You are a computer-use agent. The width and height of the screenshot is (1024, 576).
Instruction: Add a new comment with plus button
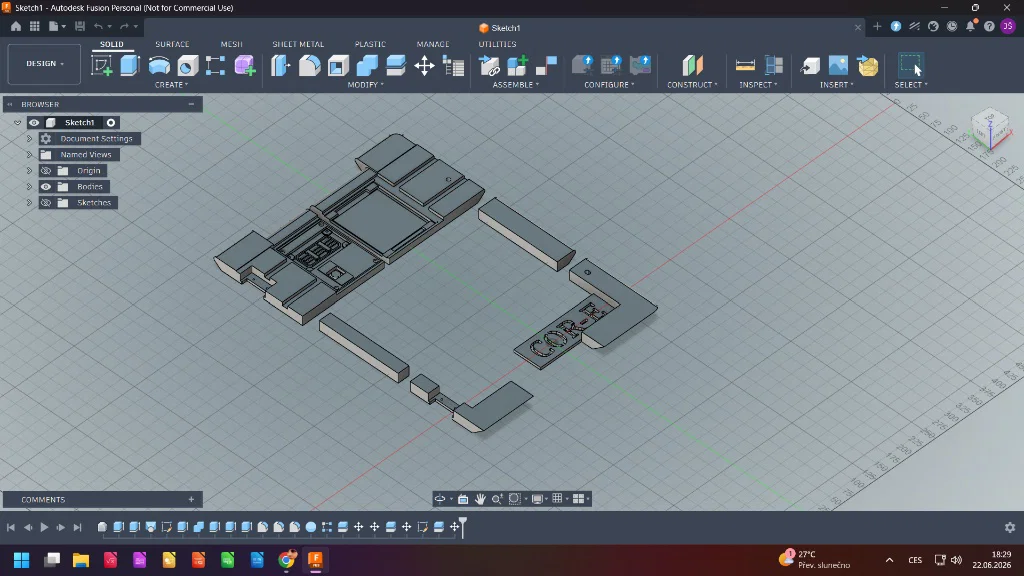[x=191, y=500]
